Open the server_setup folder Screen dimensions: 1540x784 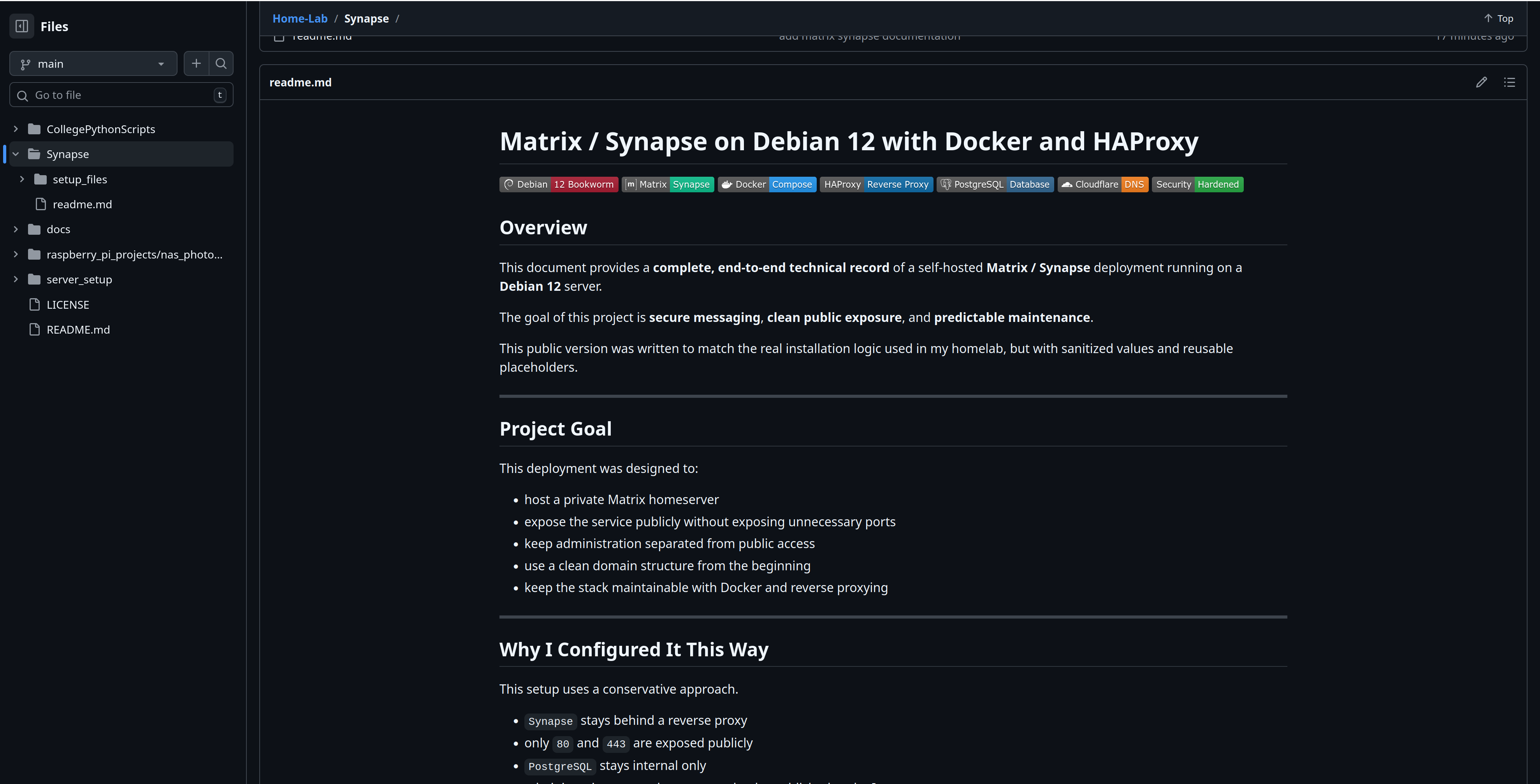(79, 279)
